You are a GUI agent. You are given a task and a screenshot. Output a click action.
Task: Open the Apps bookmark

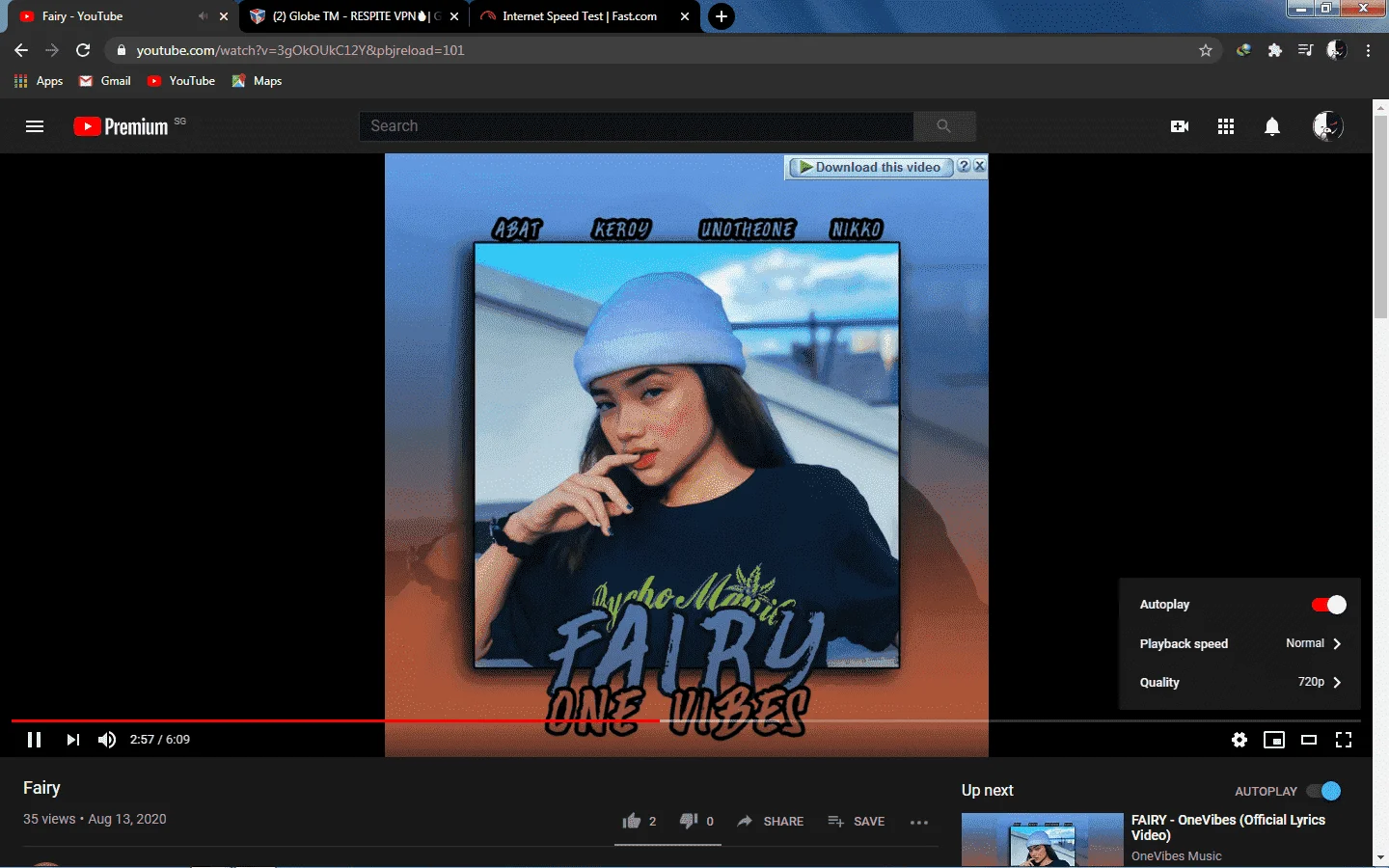(39, 81)
